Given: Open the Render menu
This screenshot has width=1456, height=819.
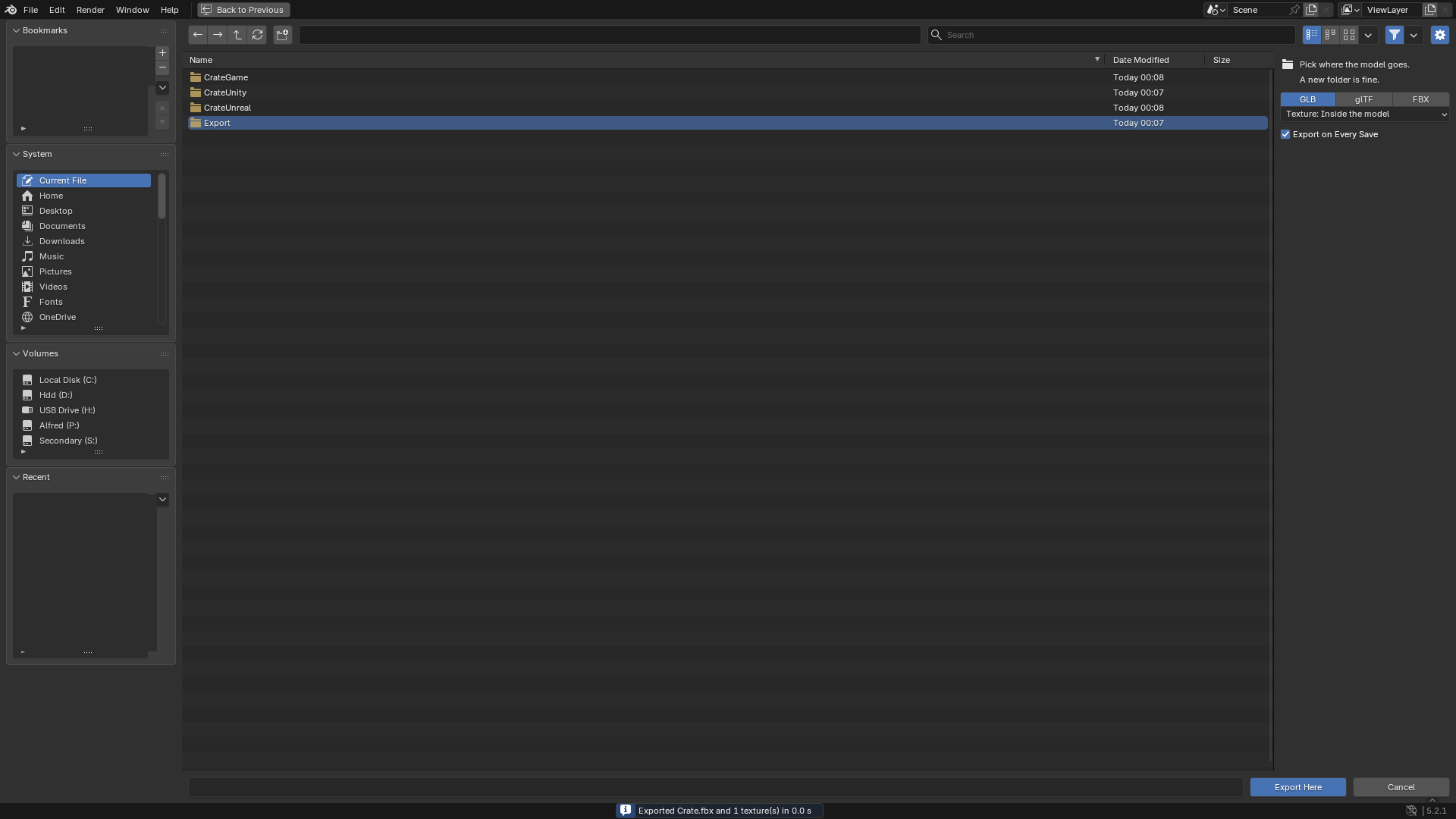Looking at the screenshot, I should [x=90, y=10].
